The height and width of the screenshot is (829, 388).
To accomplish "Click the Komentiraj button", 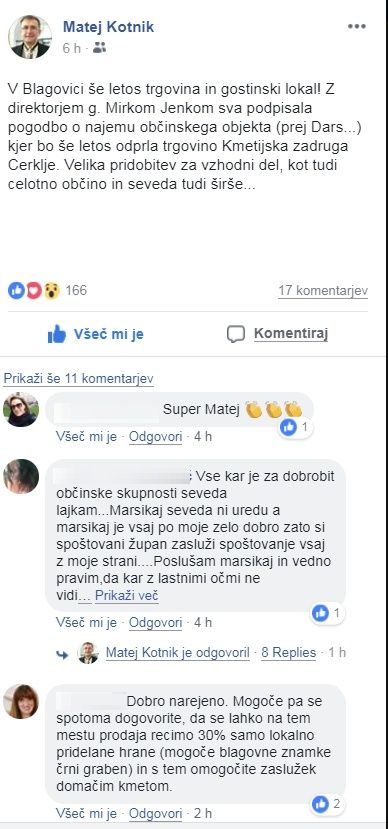I will (278, 334).
